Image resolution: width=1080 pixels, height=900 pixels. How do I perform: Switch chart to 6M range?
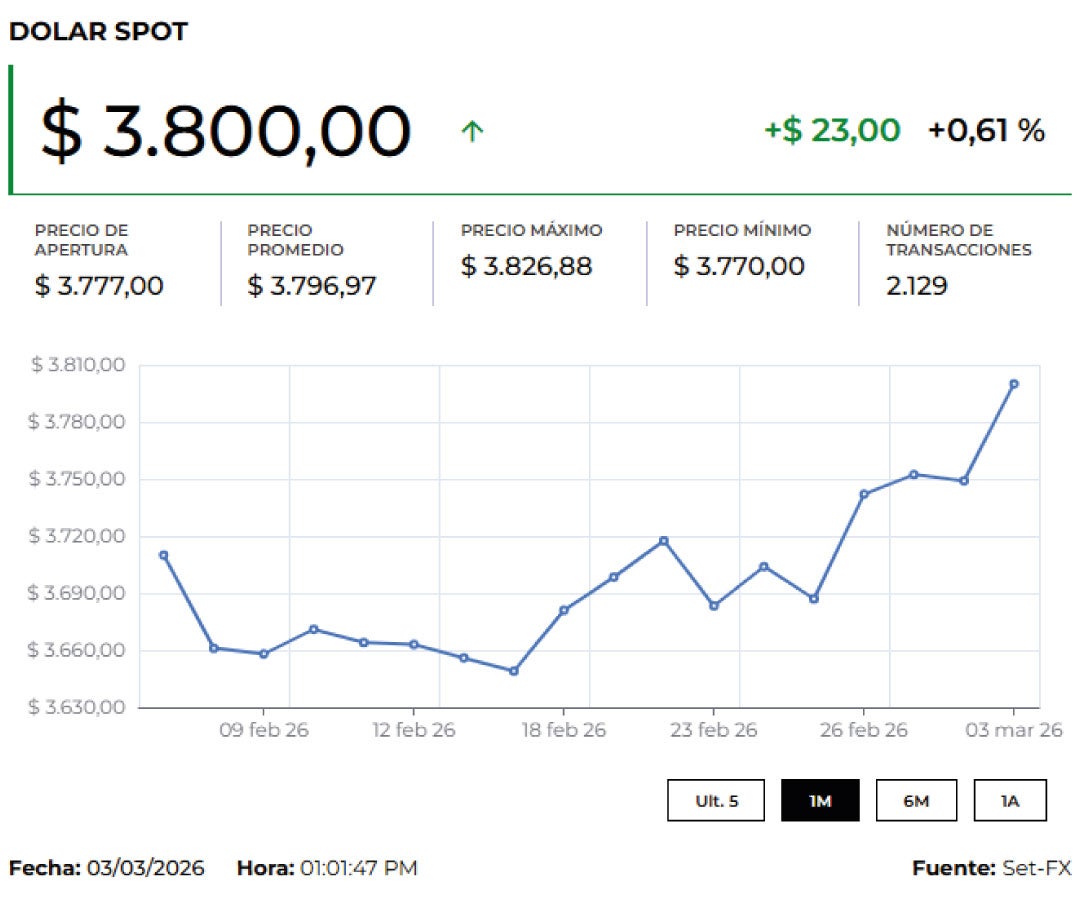[915, 800]
